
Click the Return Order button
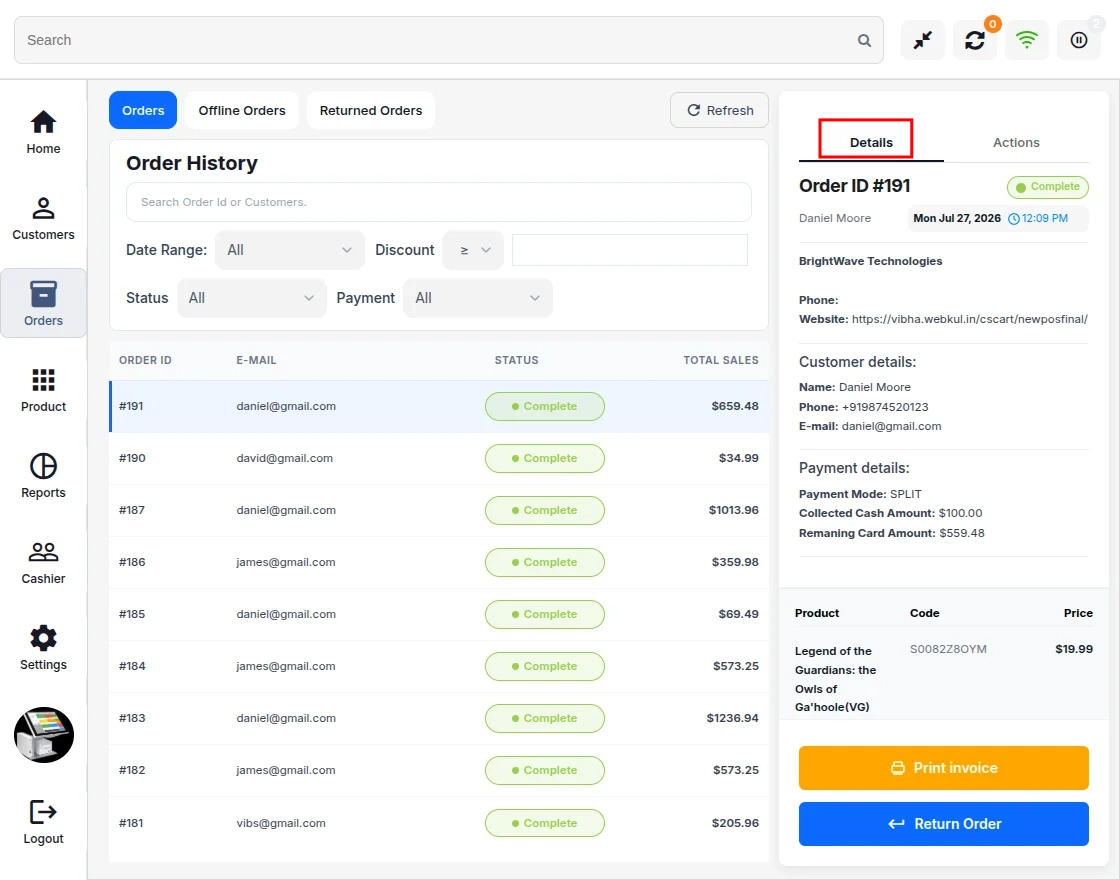point(943,824)
